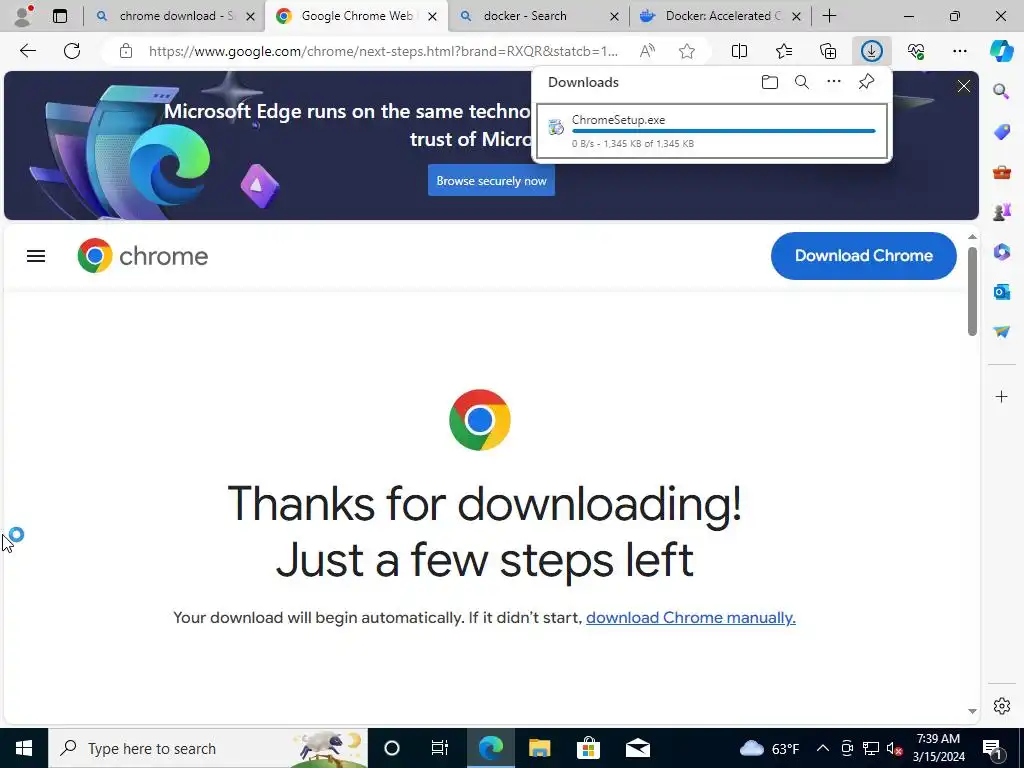
Task: Click the Chrome logo in page header
Action: click(142, 255)
